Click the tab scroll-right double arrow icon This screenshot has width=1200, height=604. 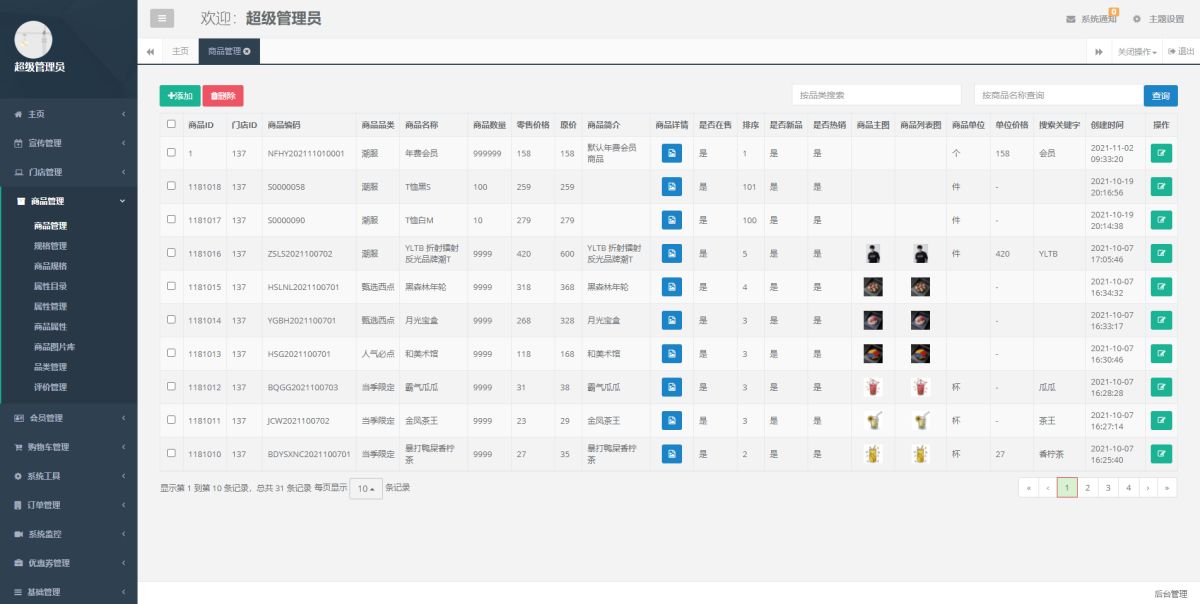[x=1098, y=51]
